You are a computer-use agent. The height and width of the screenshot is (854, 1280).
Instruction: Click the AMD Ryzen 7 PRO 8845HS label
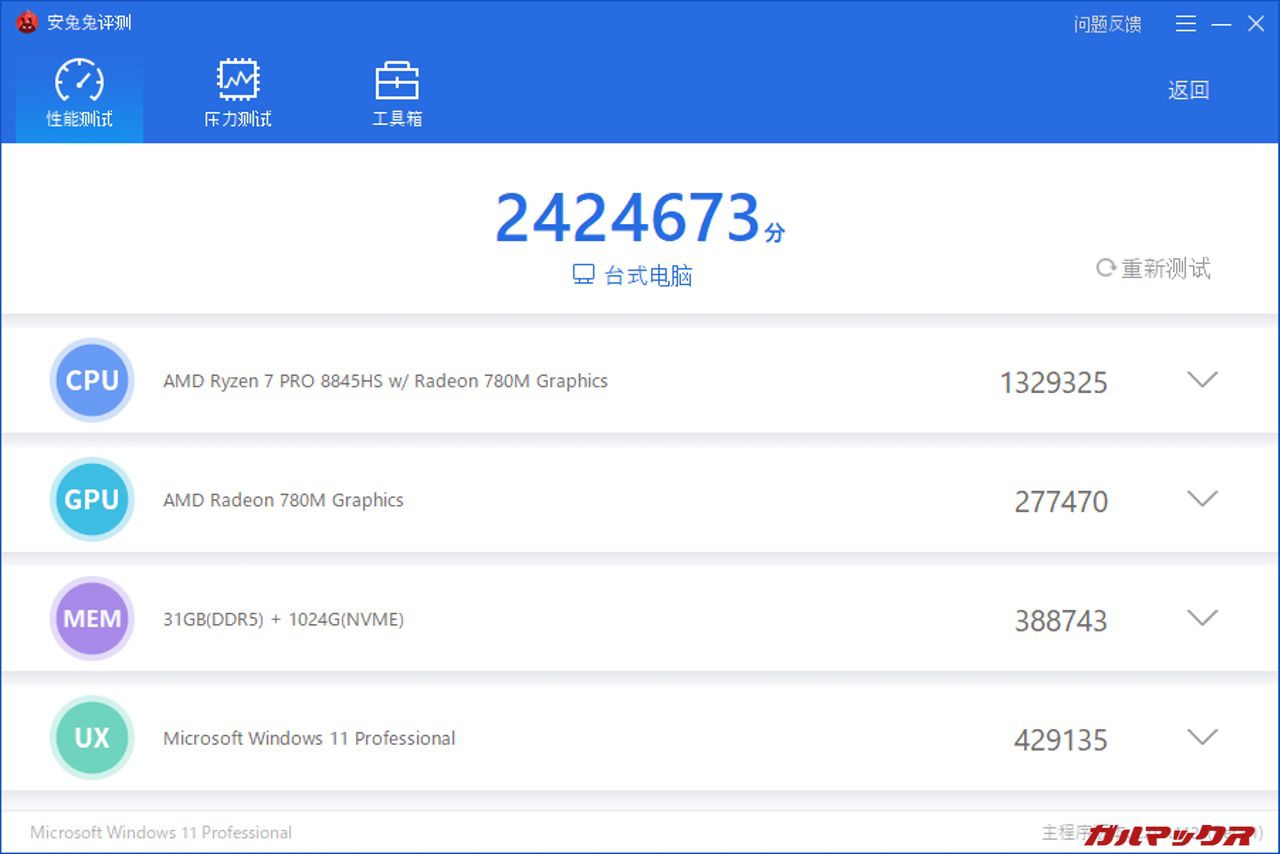point(385,381)
